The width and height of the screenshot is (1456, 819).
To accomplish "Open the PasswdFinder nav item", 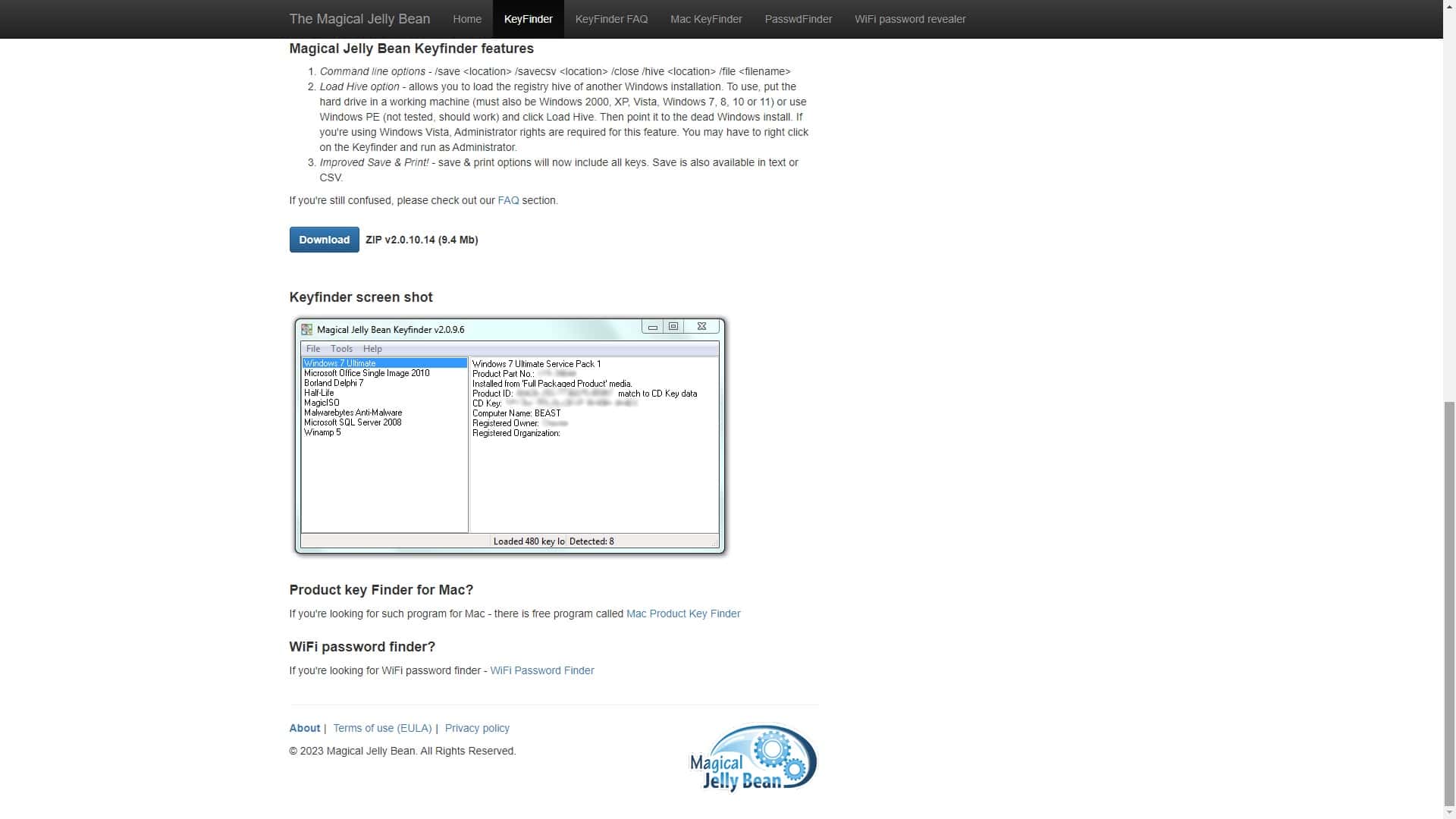I will coord(798,19).
